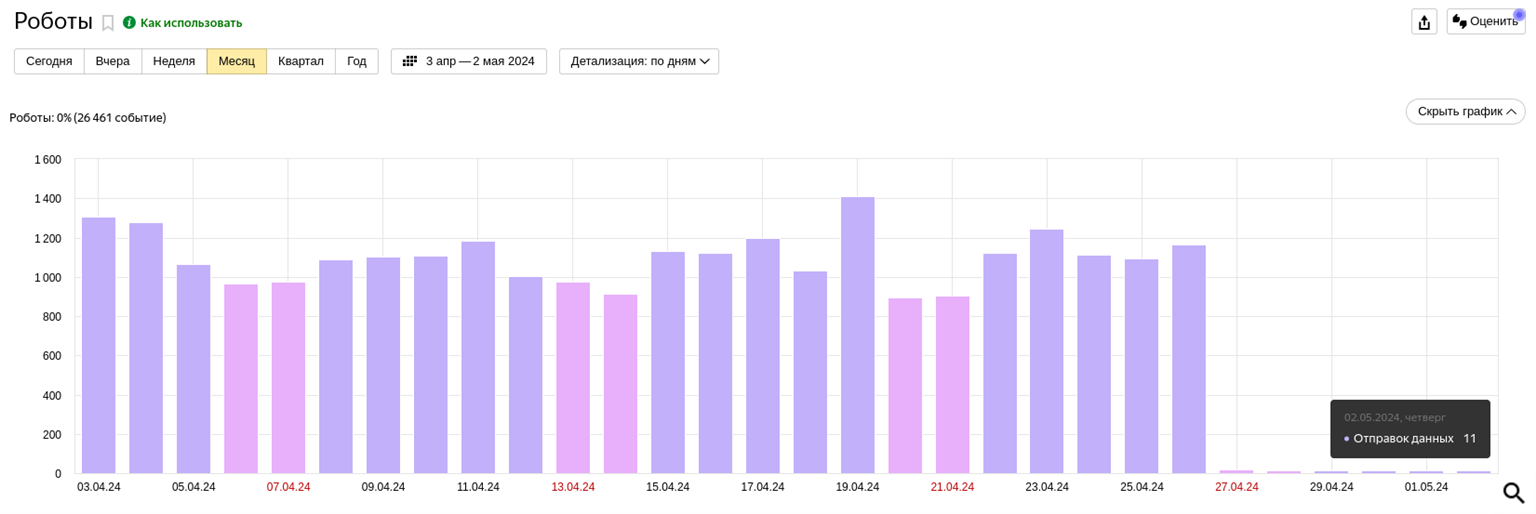Click the calendar grid icon in date range
This screenshot has width=1536, height=514.
410,61
